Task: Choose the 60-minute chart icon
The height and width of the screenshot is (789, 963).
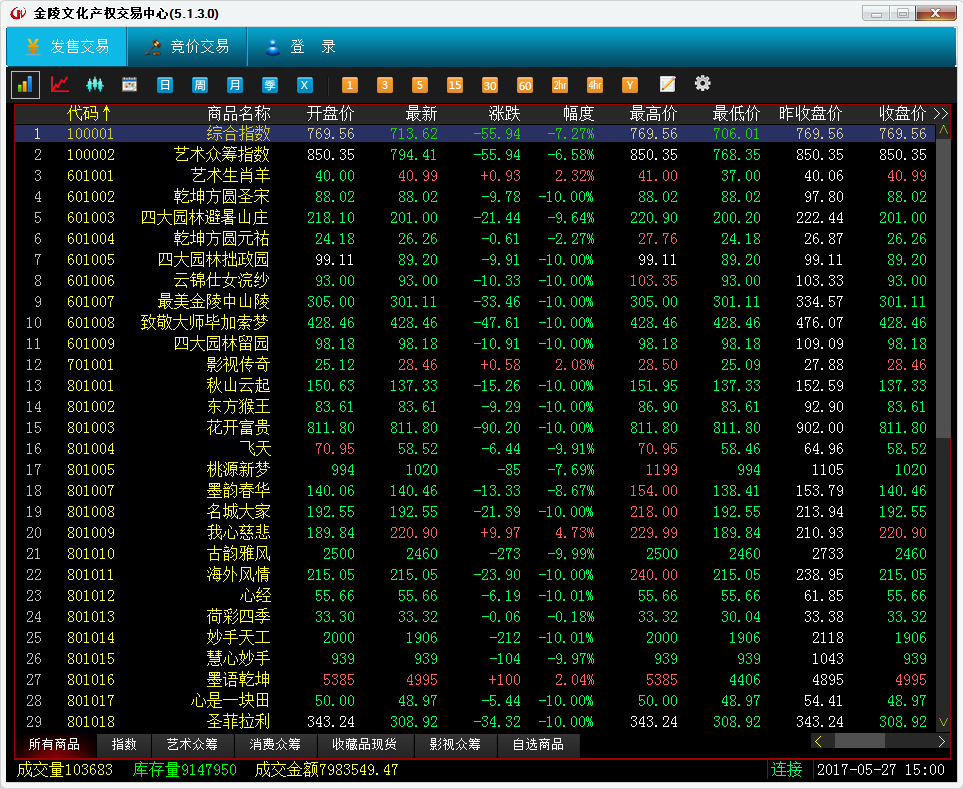Action: coord(524,85)
